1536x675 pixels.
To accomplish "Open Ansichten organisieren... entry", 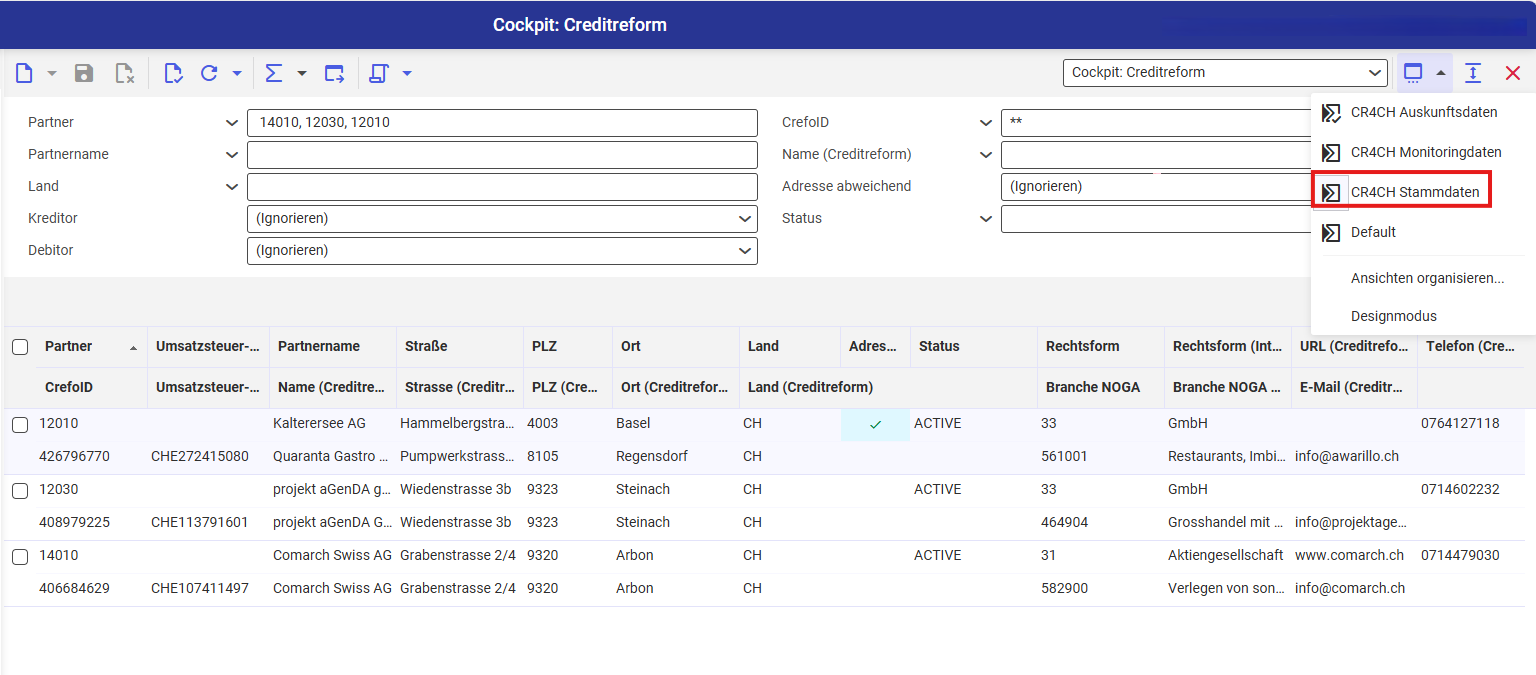I will click(1427, 278).
